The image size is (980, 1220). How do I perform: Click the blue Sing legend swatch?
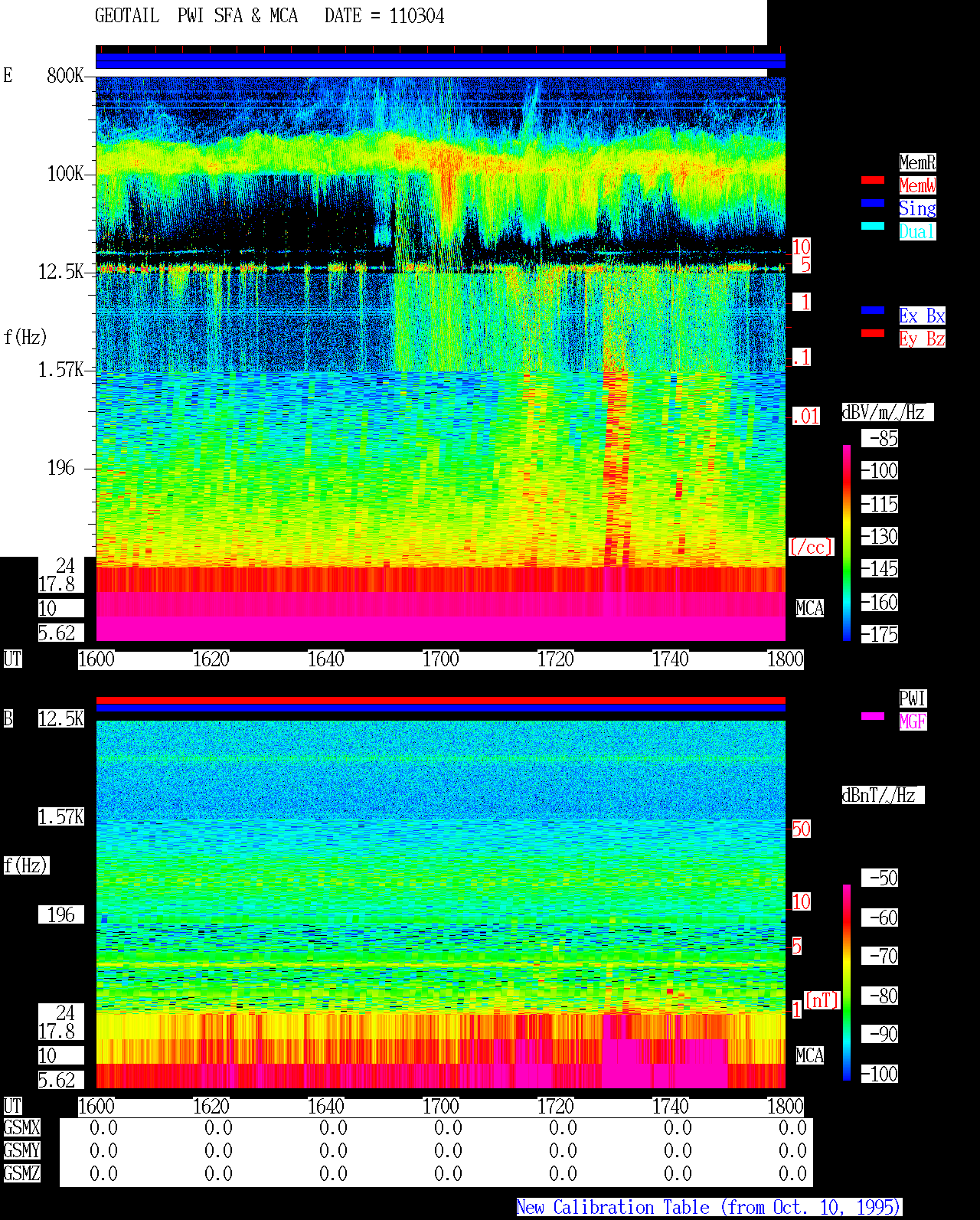[x=873, y=203]
